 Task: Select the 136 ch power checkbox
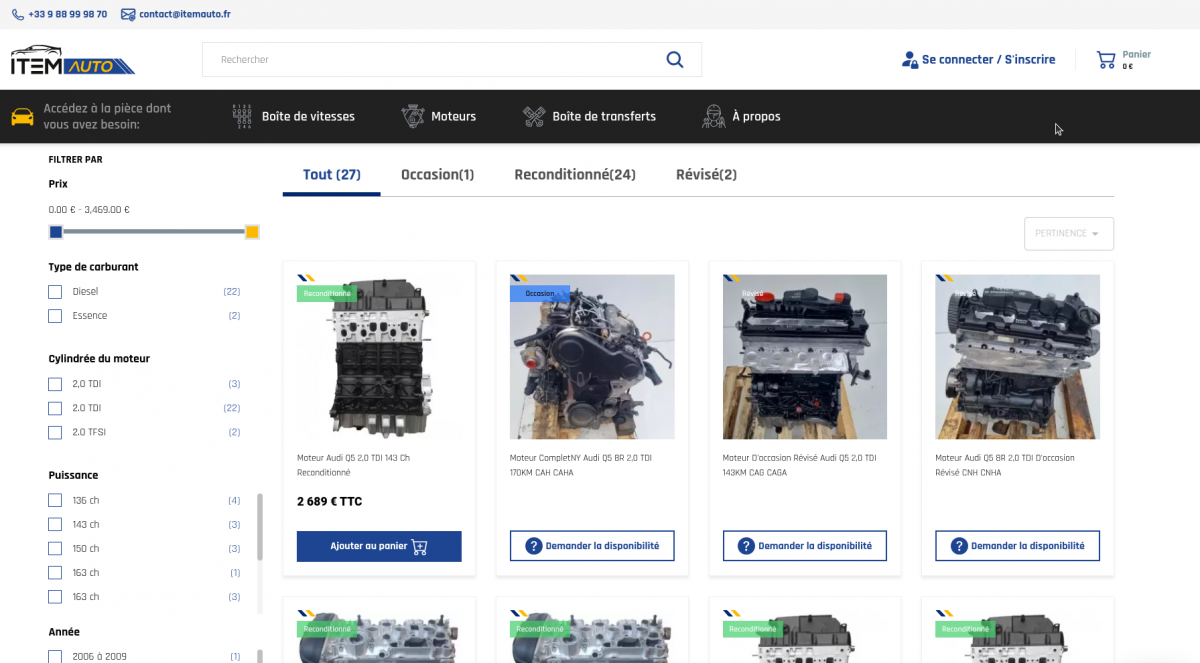tap(55, 501)
